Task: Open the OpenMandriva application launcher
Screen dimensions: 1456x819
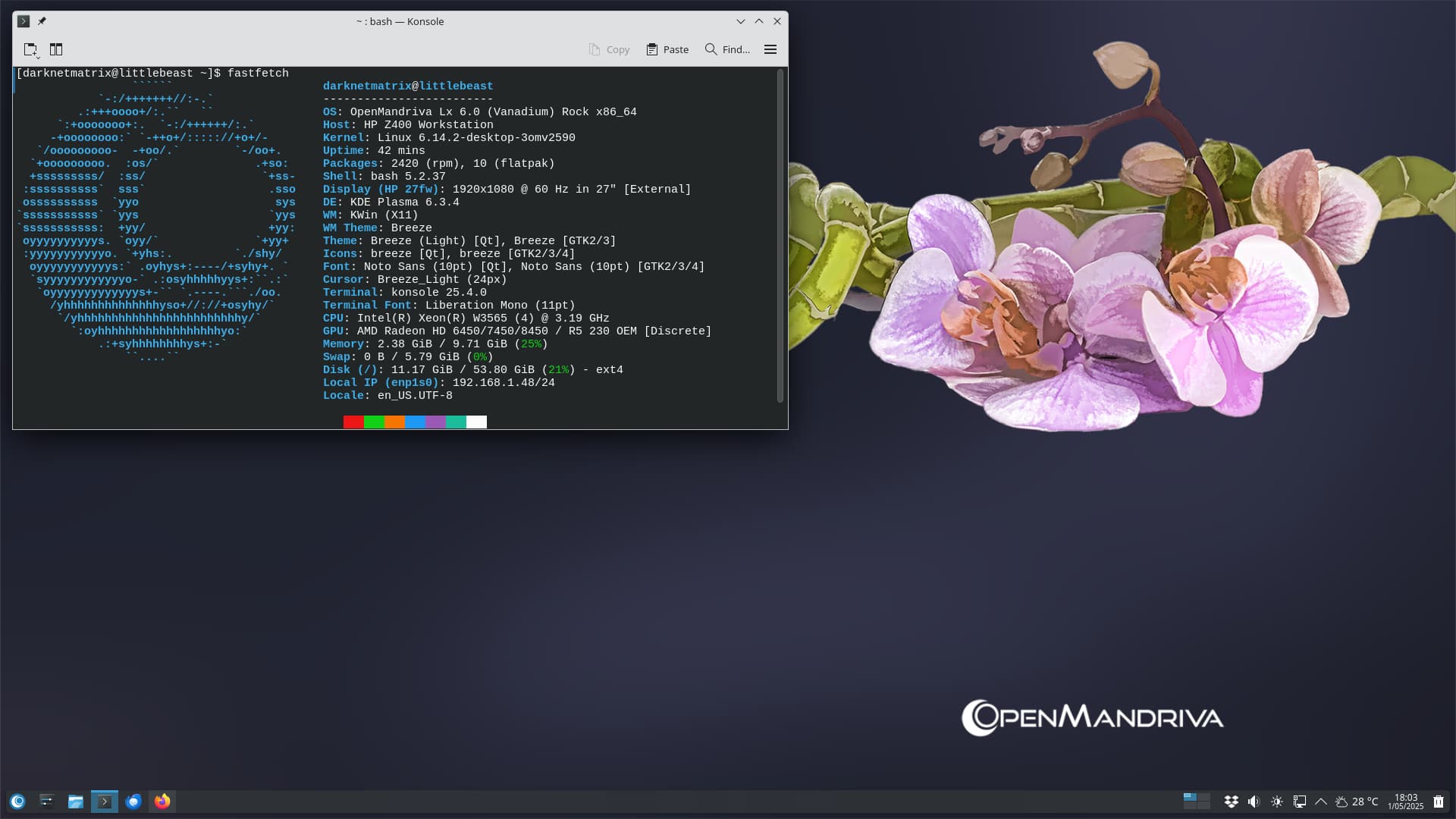Action: [18, 802]
